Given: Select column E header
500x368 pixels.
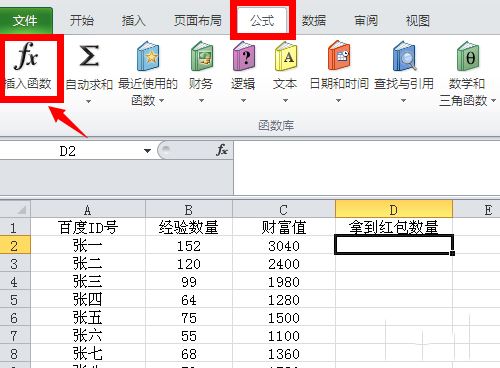Looking at the screenshot, I should [477, 210].
